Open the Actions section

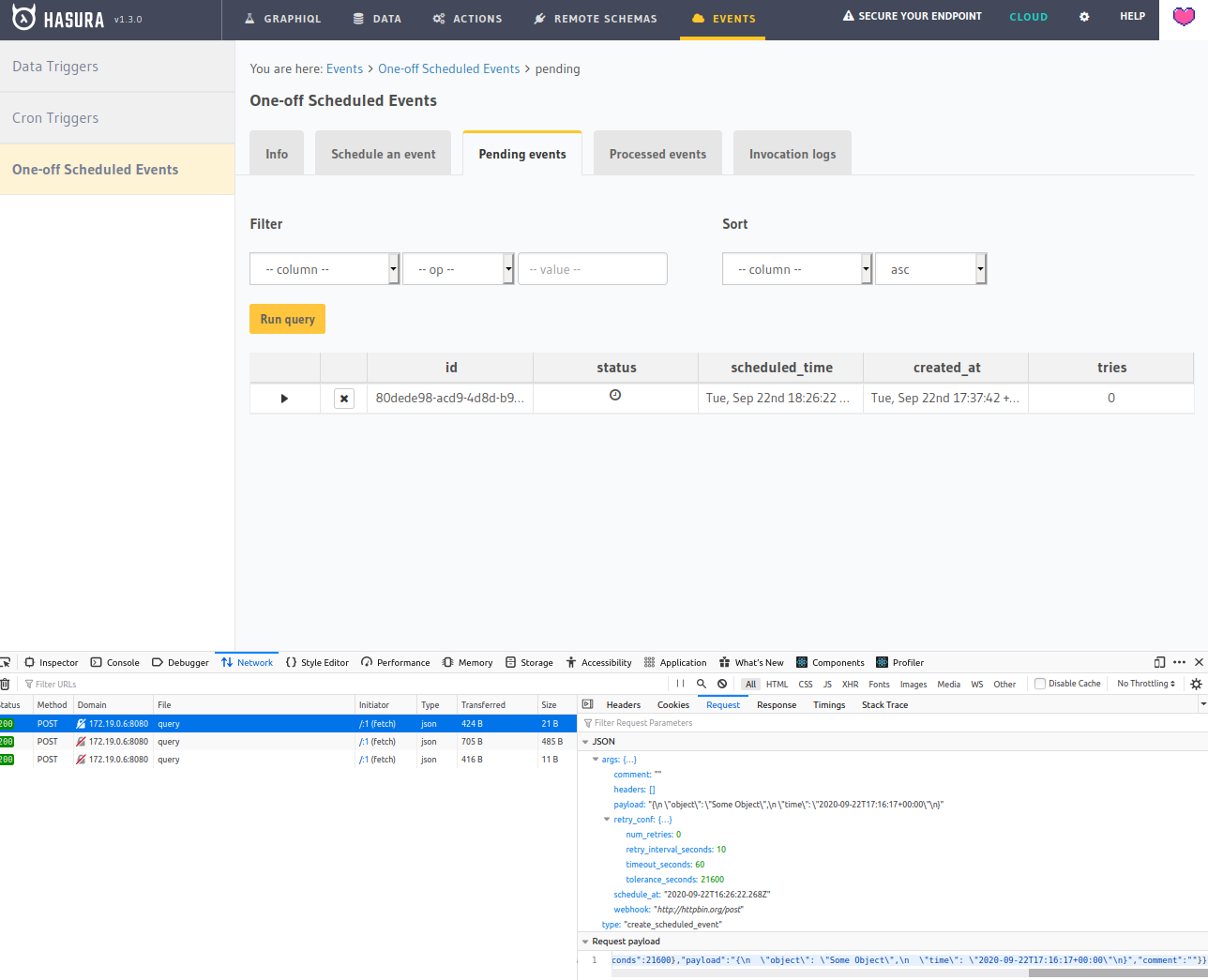(x=466, y=18)
